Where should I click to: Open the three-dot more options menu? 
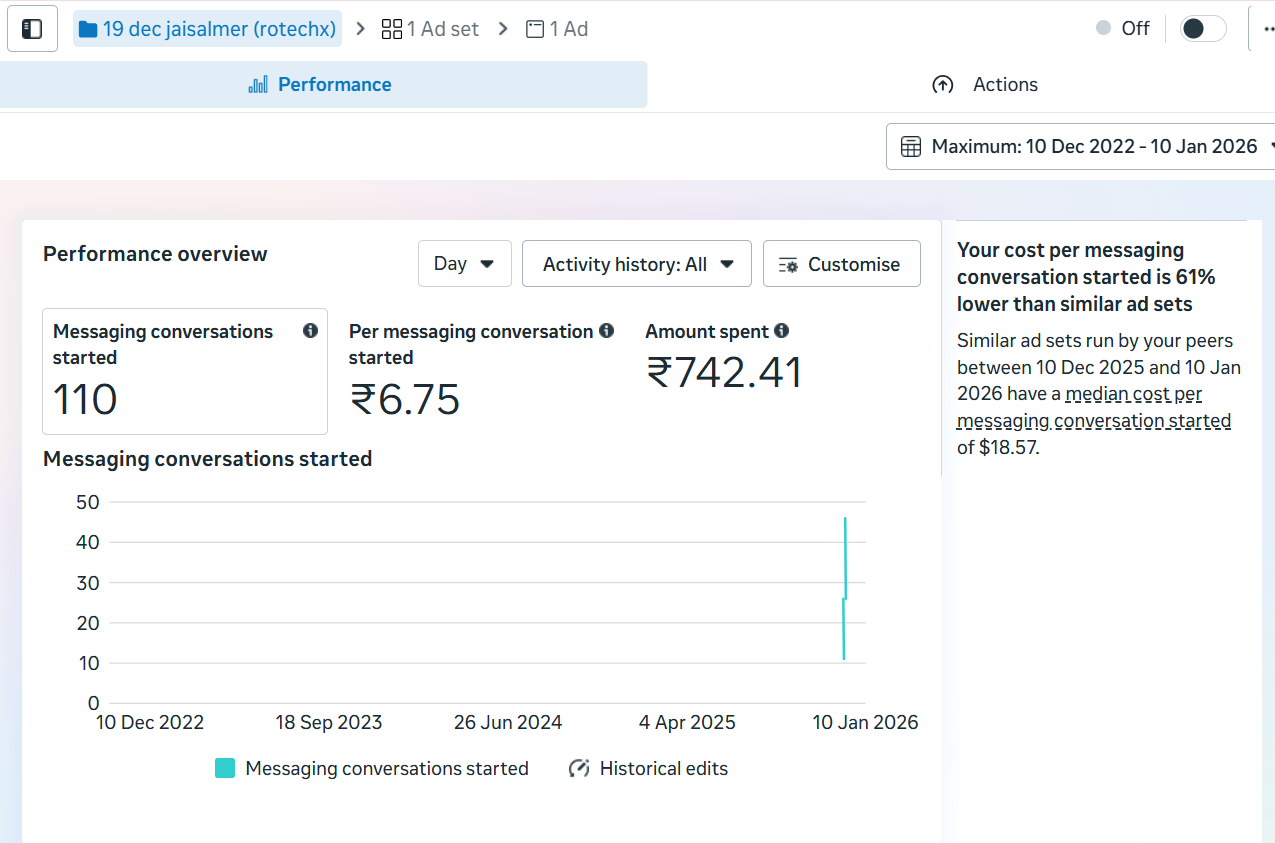tap(1269, 29)
